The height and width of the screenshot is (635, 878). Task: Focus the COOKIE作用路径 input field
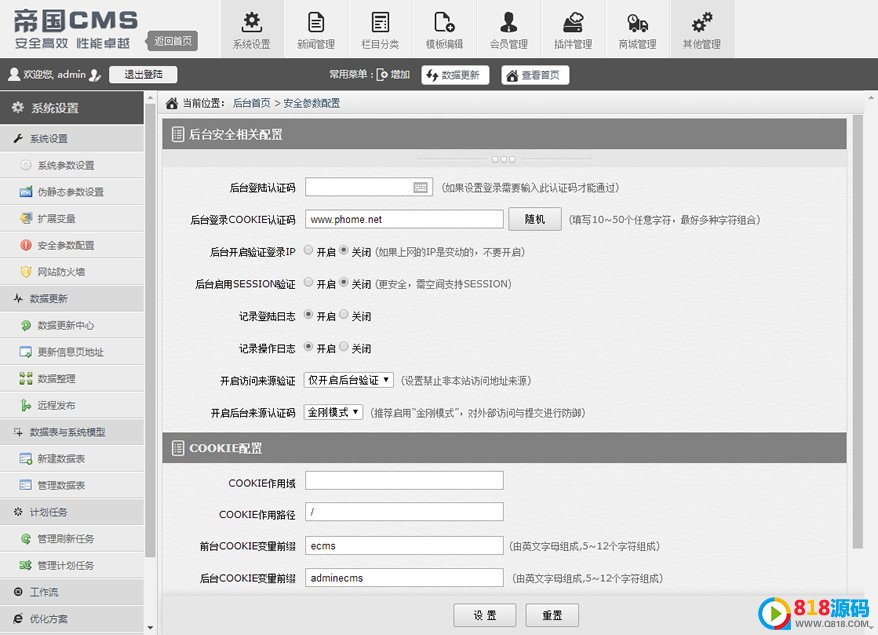point(404,512)
